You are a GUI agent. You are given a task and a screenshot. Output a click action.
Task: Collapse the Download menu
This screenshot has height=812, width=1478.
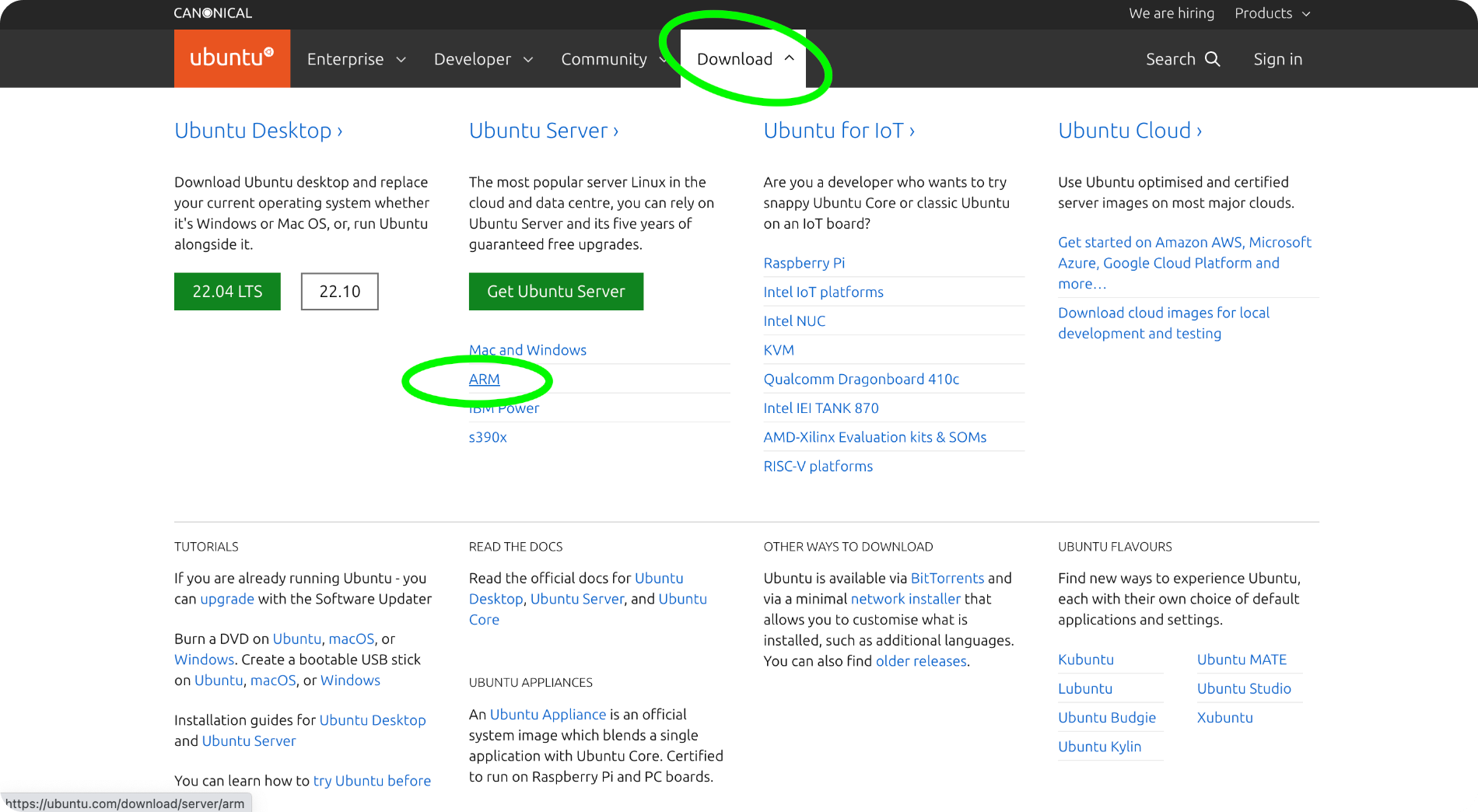(744, 59)
